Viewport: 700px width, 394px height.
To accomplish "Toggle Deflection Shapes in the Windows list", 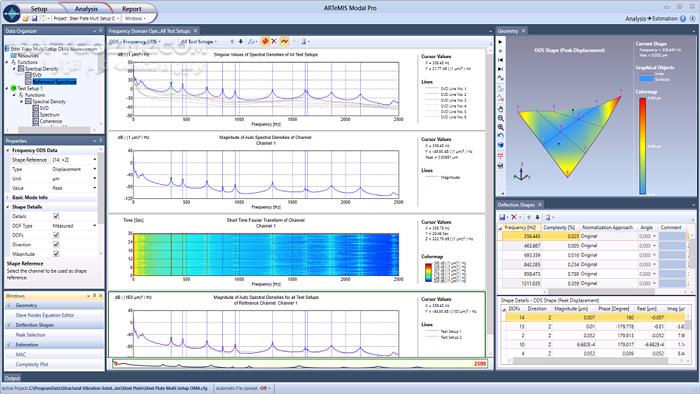I will 54,325.
